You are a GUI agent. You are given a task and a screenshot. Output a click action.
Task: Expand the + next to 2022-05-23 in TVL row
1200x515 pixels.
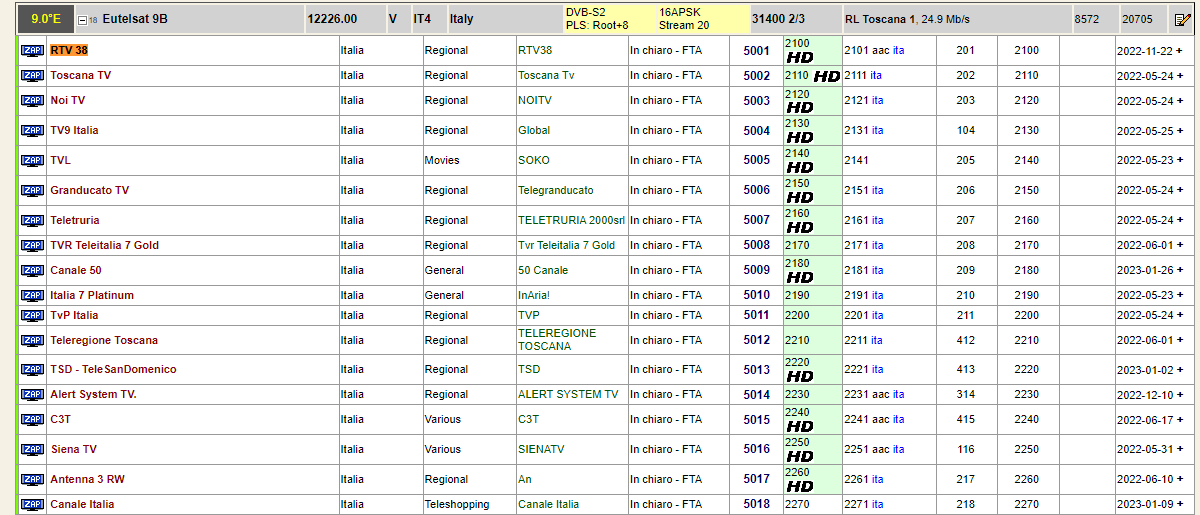[1178, 160]
